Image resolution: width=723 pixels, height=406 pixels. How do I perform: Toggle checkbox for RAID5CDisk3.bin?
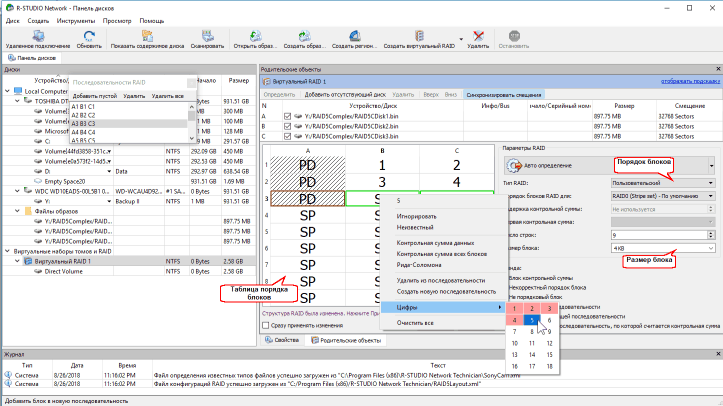coord(288,136)
